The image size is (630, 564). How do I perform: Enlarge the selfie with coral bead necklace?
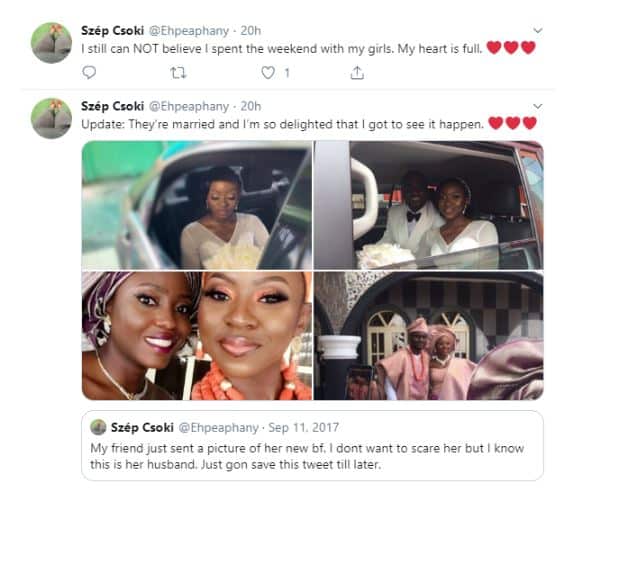196,336
